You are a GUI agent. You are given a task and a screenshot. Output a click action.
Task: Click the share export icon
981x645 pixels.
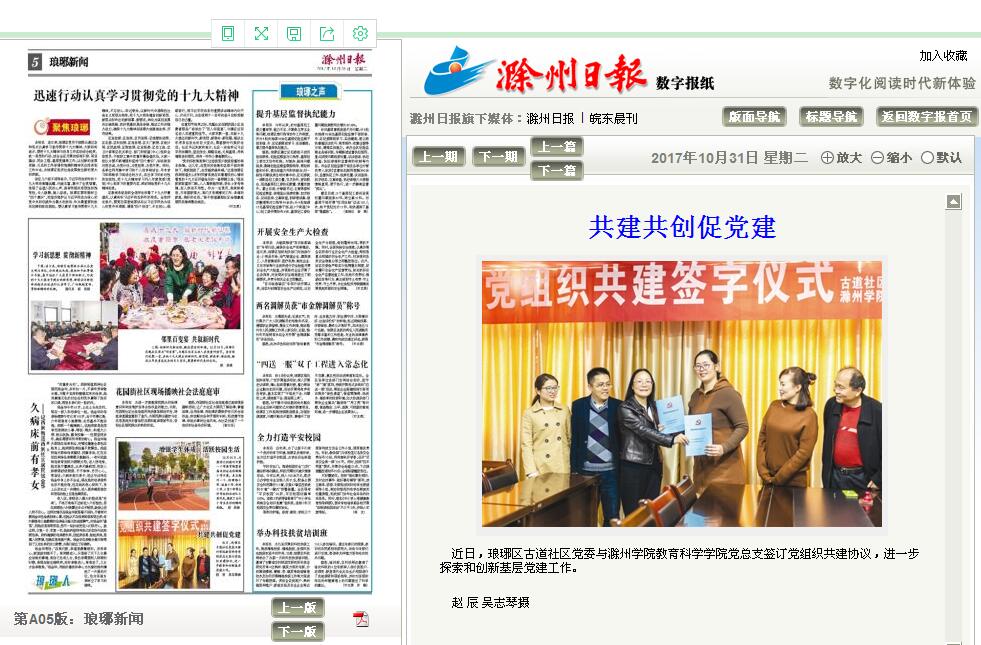(x=327, y=34)
